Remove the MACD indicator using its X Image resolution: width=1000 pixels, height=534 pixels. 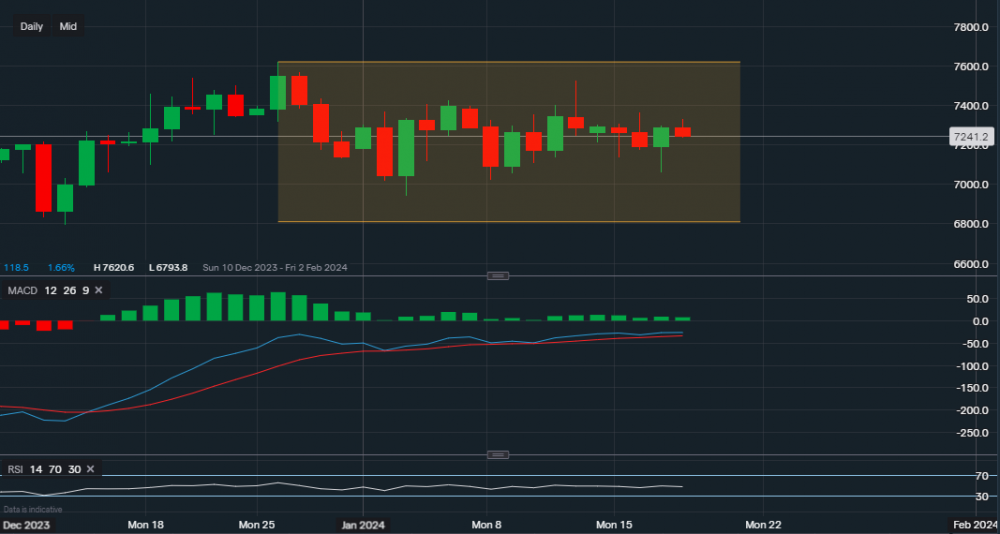click(99, 290)
